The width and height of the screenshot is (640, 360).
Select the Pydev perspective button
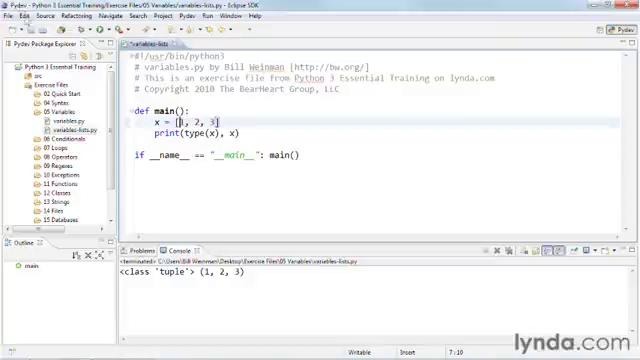click(621, 30)
